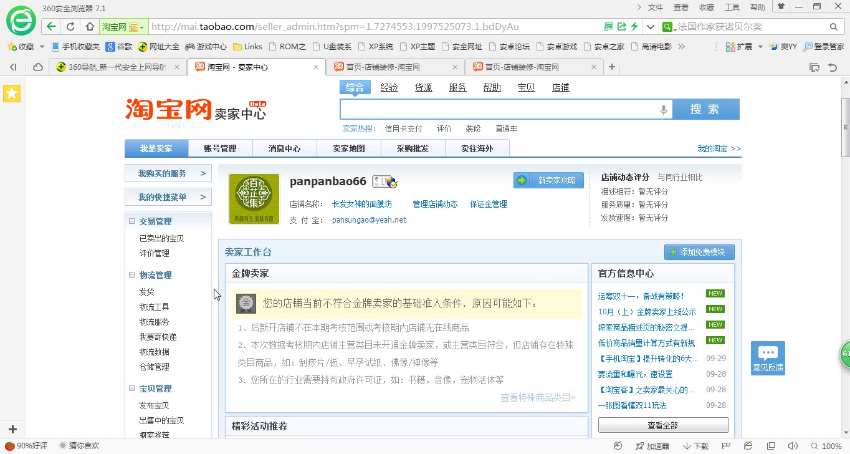This screenshot has height=454, width=850.
Task: Click the 加速器 accelerator icon in status bar
Action: click(653, 446)
